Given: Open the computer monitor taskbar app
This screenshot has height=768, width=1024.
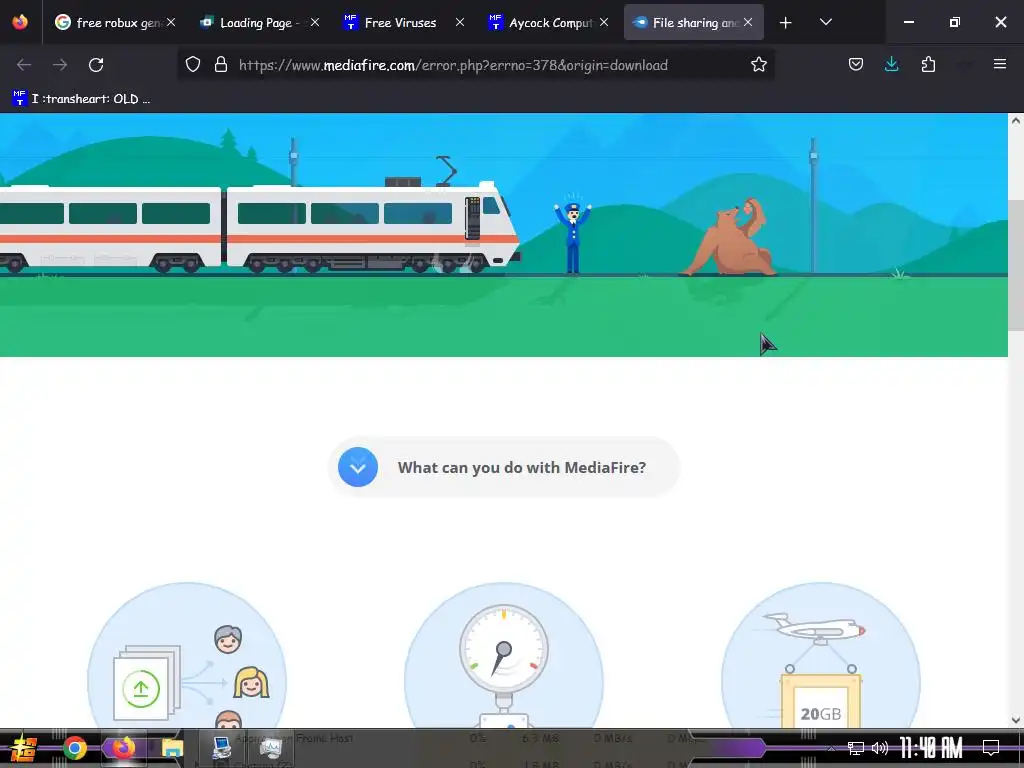Looking at the screenshot, I should [x=221, y=748].
